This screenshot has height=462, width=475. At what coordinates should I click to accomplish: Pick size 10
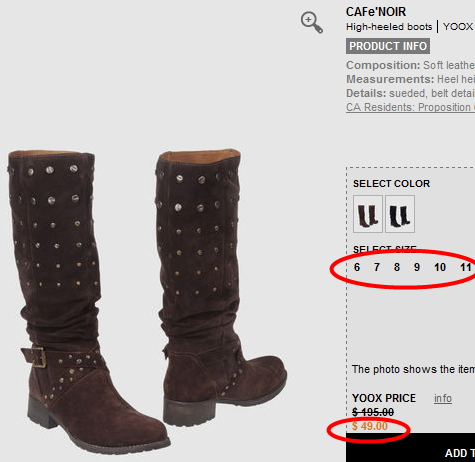(440, 267)
